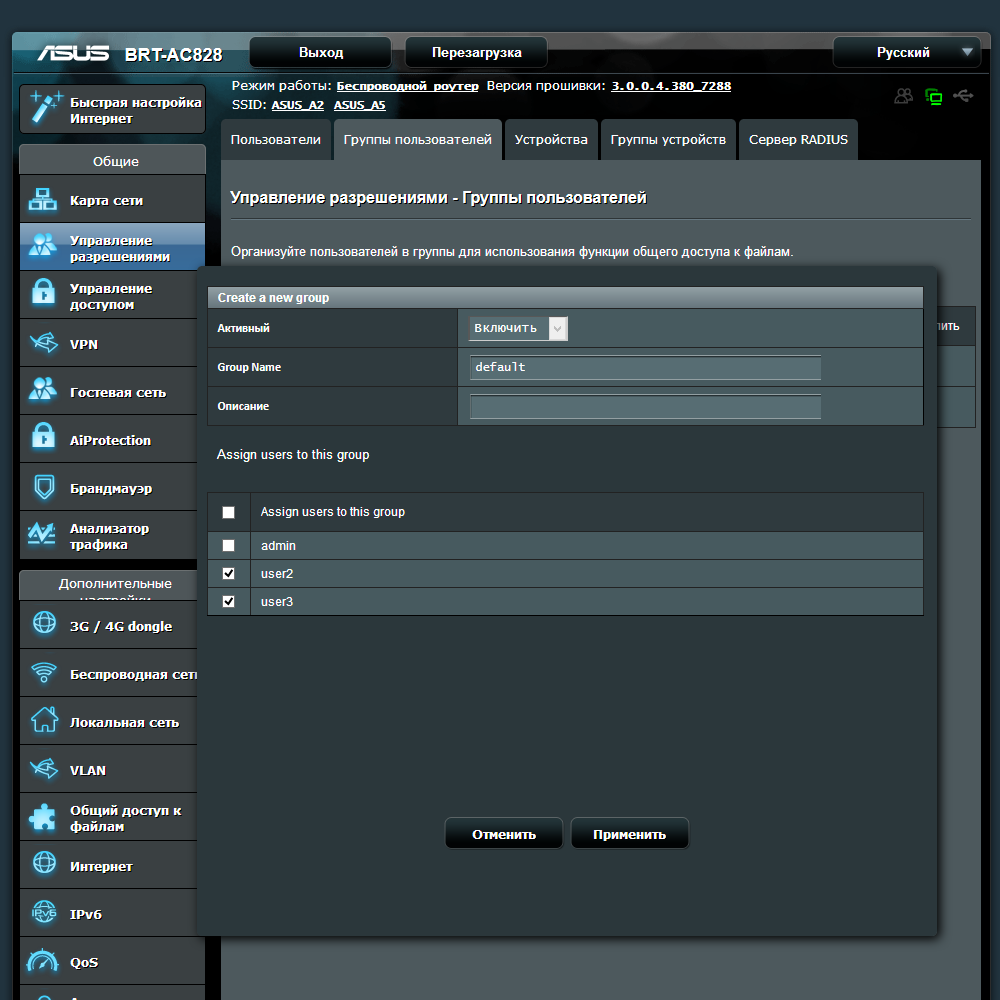Click the user2 name text
The width and height of the screenshot is (1000, 1000).
point(277,574)
